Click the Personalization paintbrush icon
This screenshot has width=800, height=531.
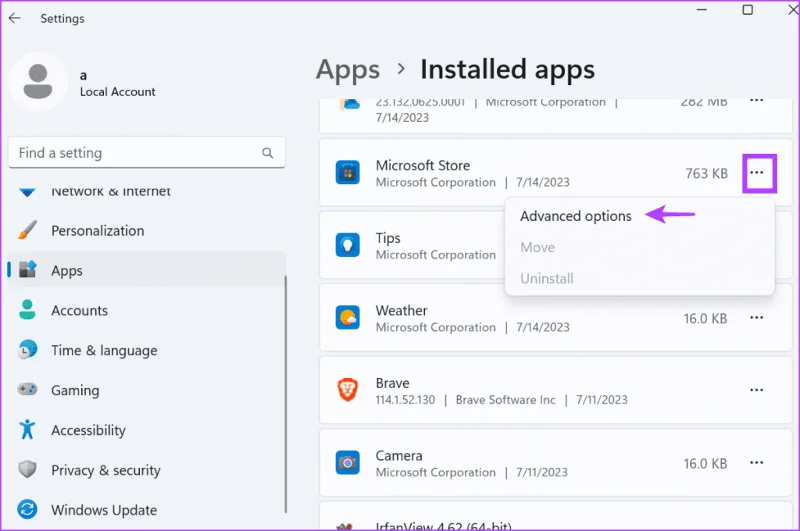coord(27,230)
